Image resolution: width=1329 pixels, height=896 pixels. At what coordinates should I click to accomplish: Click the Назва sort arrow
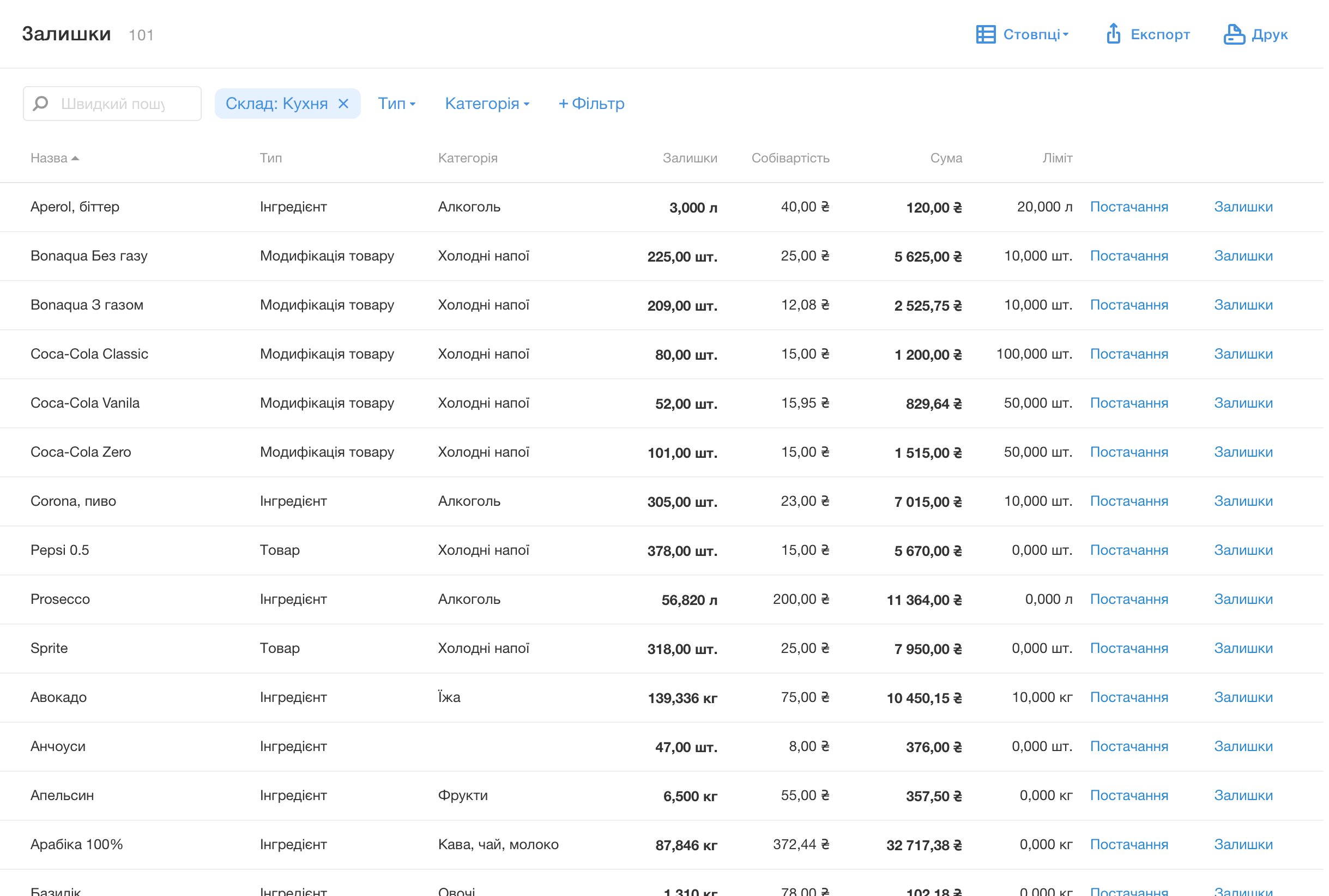pyautogui.click(x=75, y=158)
